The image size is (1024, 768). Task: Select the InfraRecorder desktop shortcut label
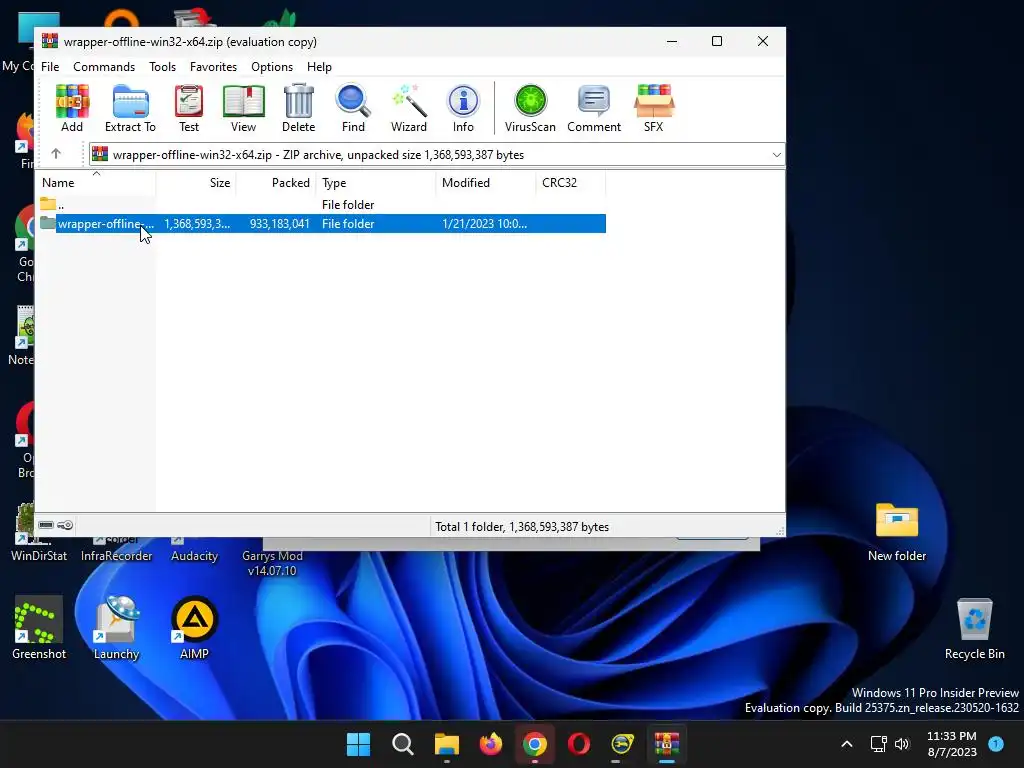(116, 556)
